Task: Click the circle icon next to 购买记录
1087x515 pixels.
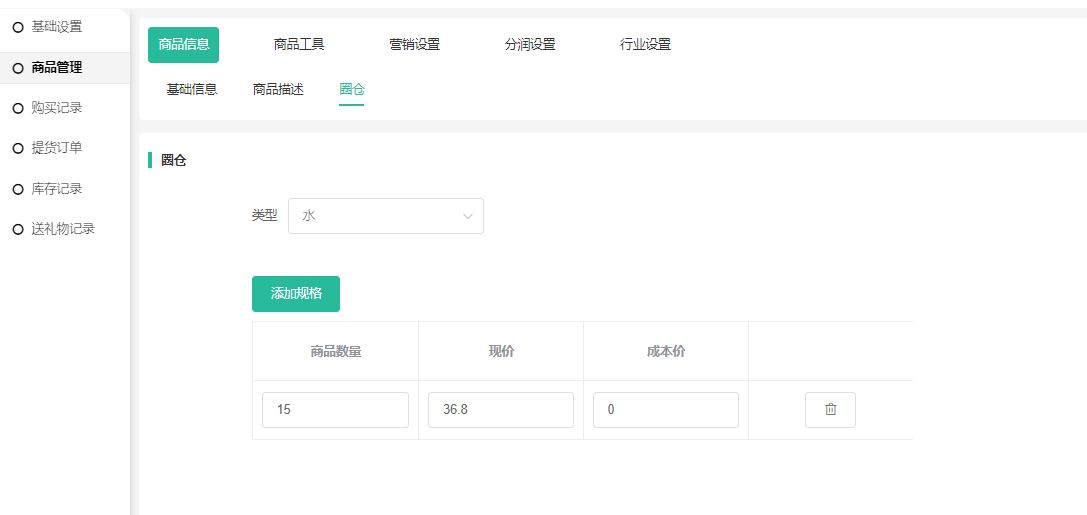Action: pos(18,108)
